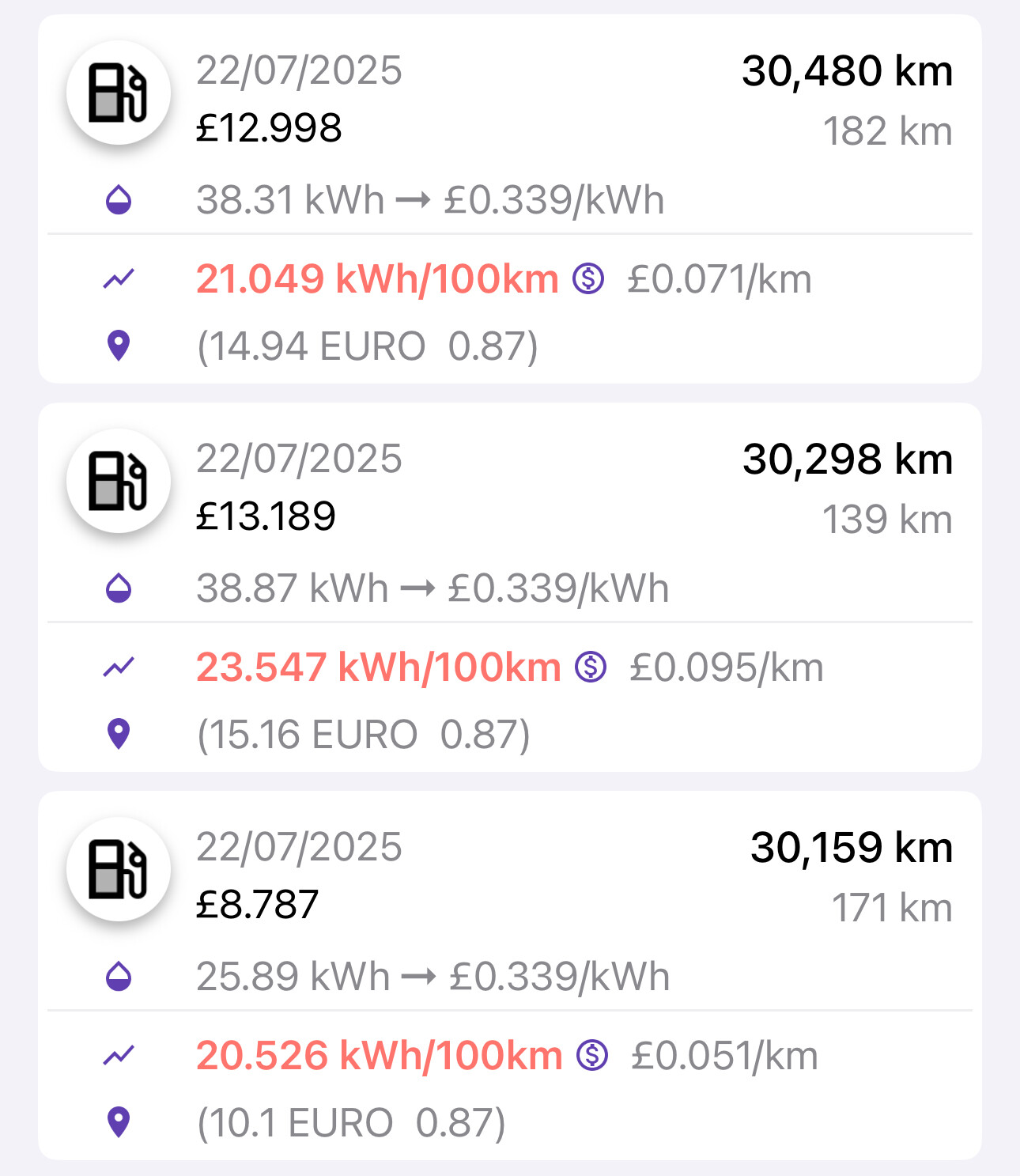Screen dimensions: 1020x1176
Task: Tap the currency coin icon before £0.071/km
Action: tap(588, 279)
